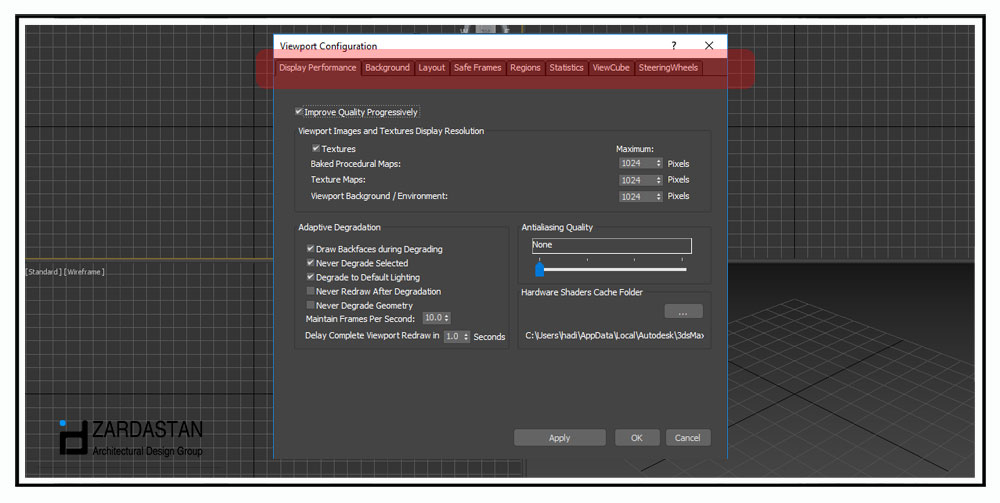Open the Safe Frames tab
Screen dimensions: 1000x503
click(x=477, y=68)
